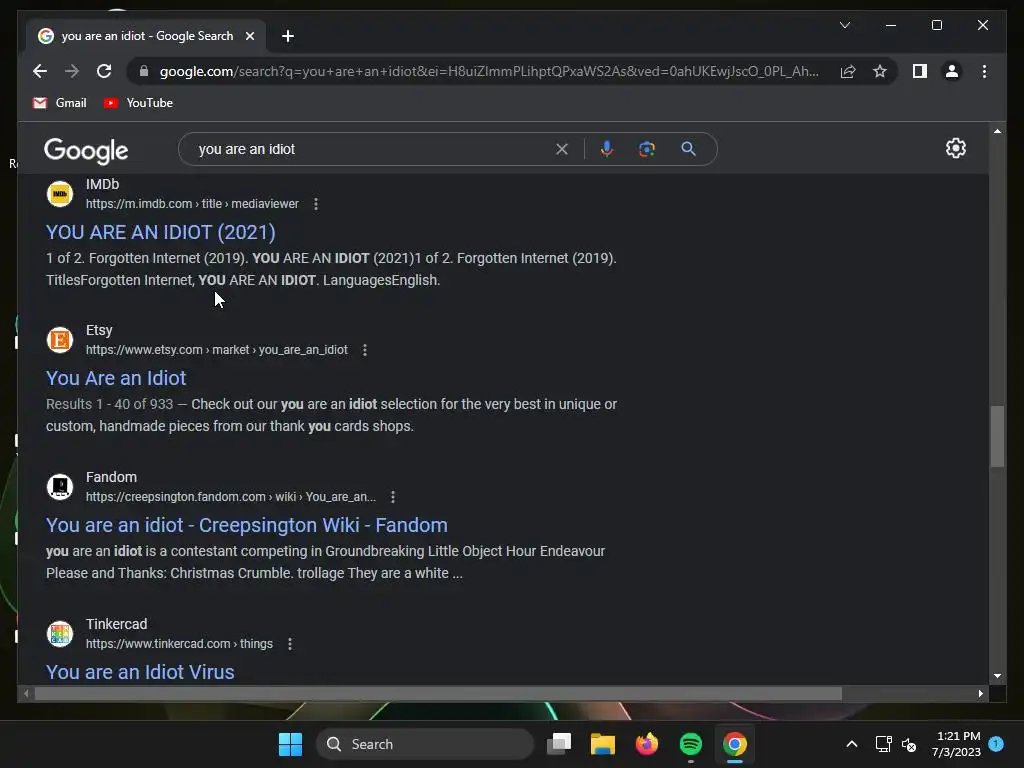Open the muted volume tray icon

(908, 744)
